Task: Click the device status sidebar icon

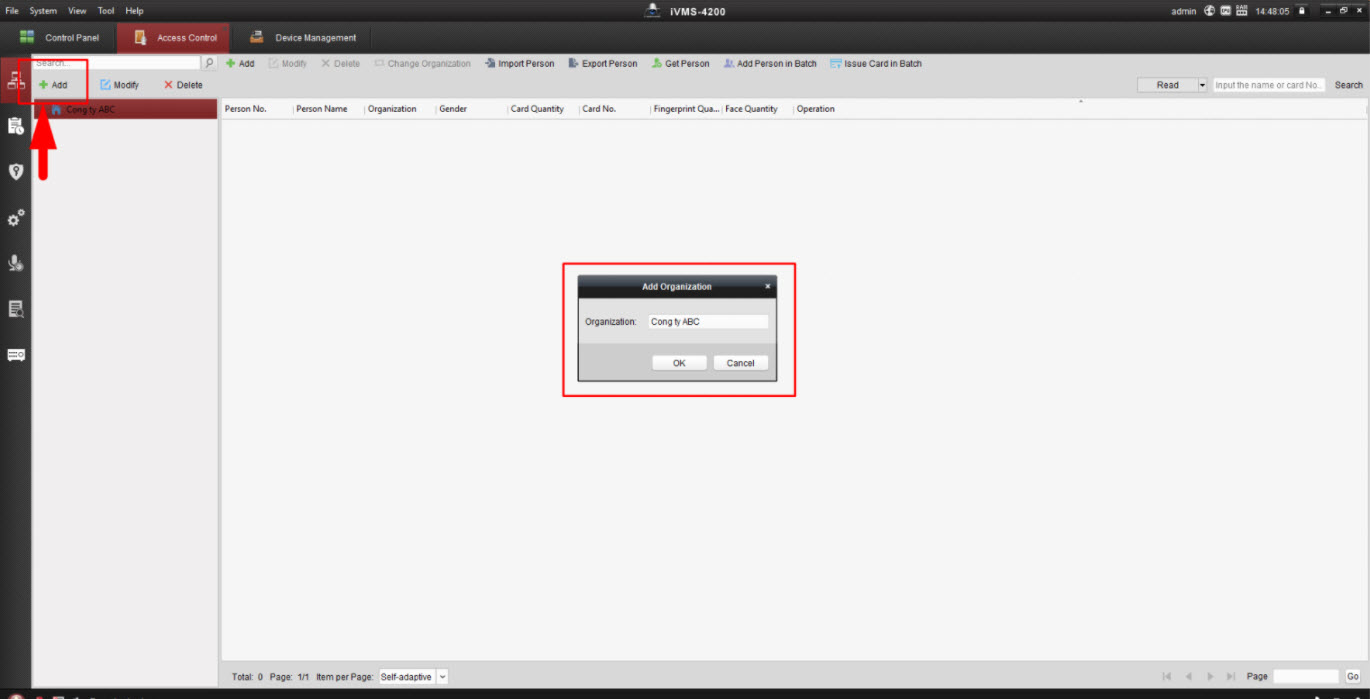Action: coord(15,355)
